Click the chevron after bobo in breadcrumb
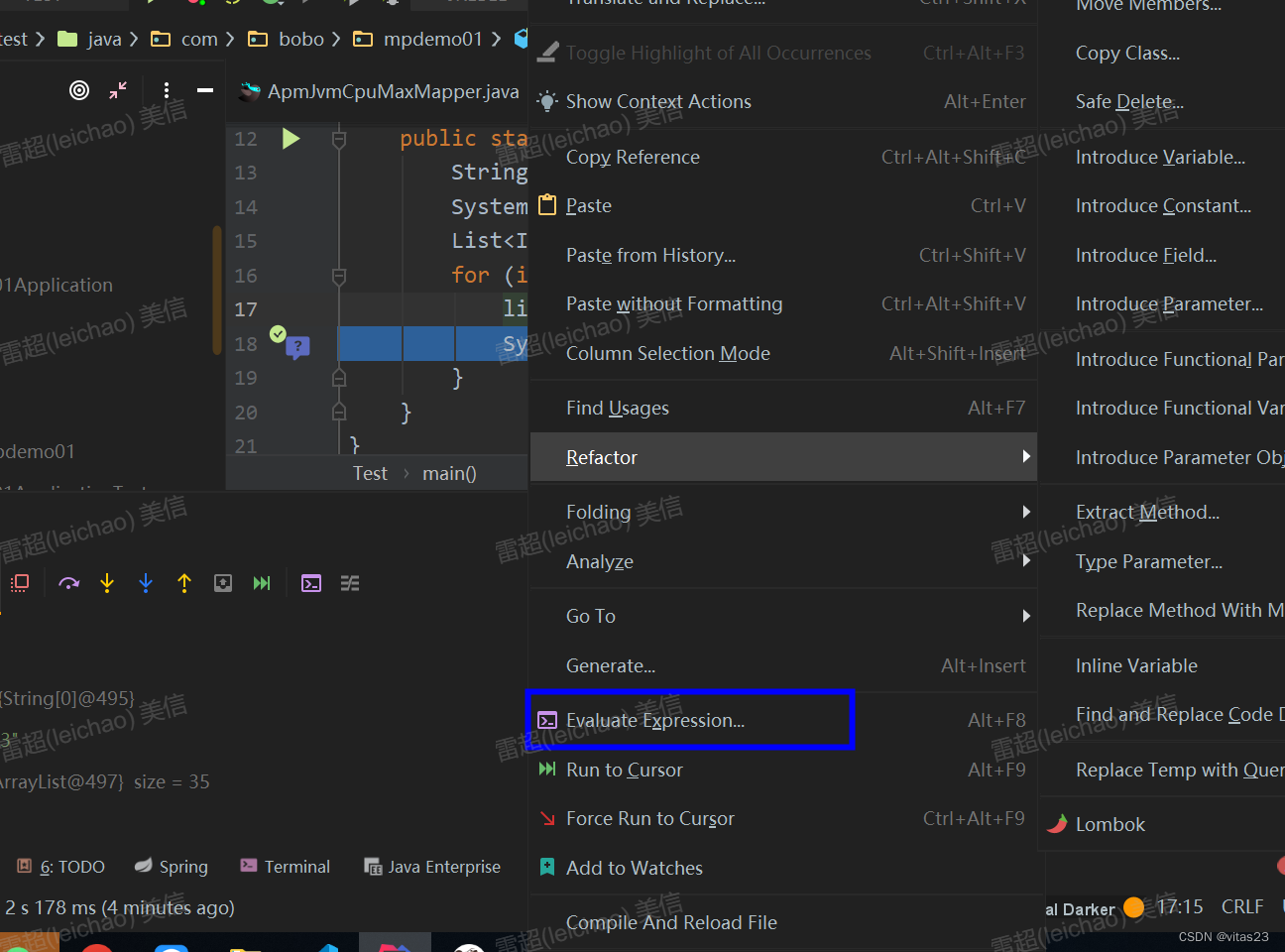 tap(335, 39)
